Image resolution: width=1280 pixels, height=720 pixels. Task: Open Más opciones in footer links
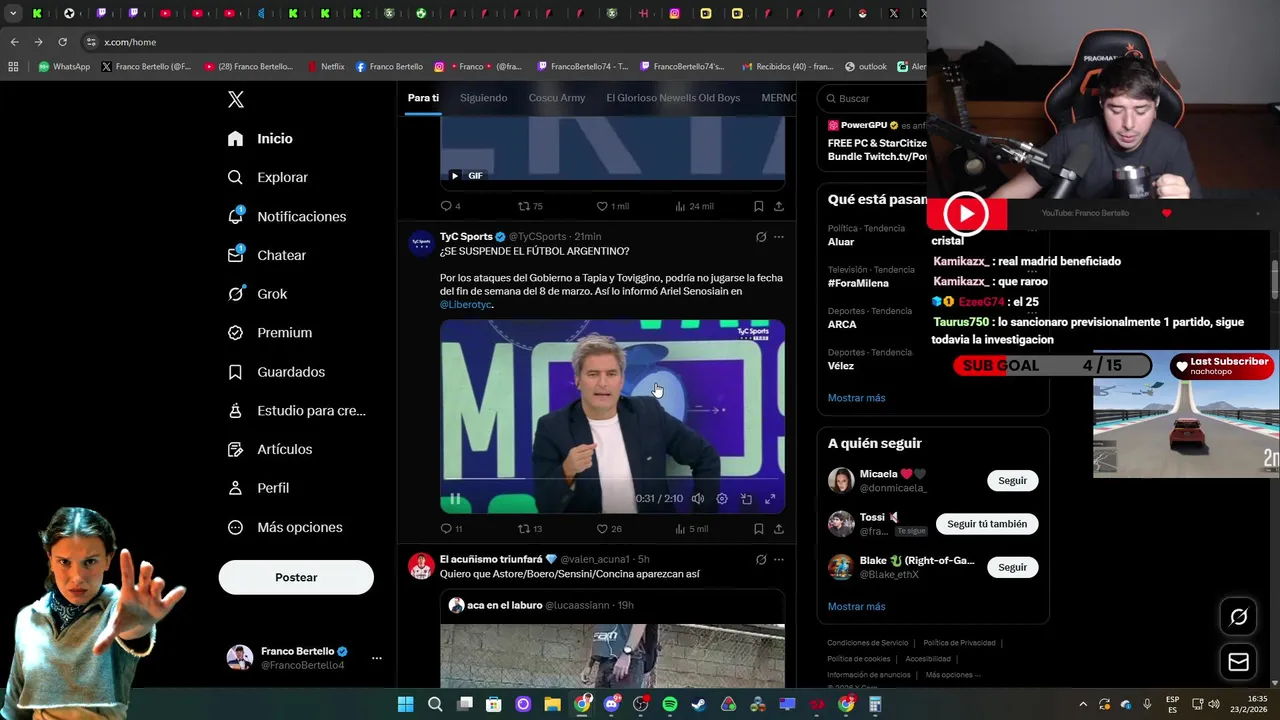(952, 675)
